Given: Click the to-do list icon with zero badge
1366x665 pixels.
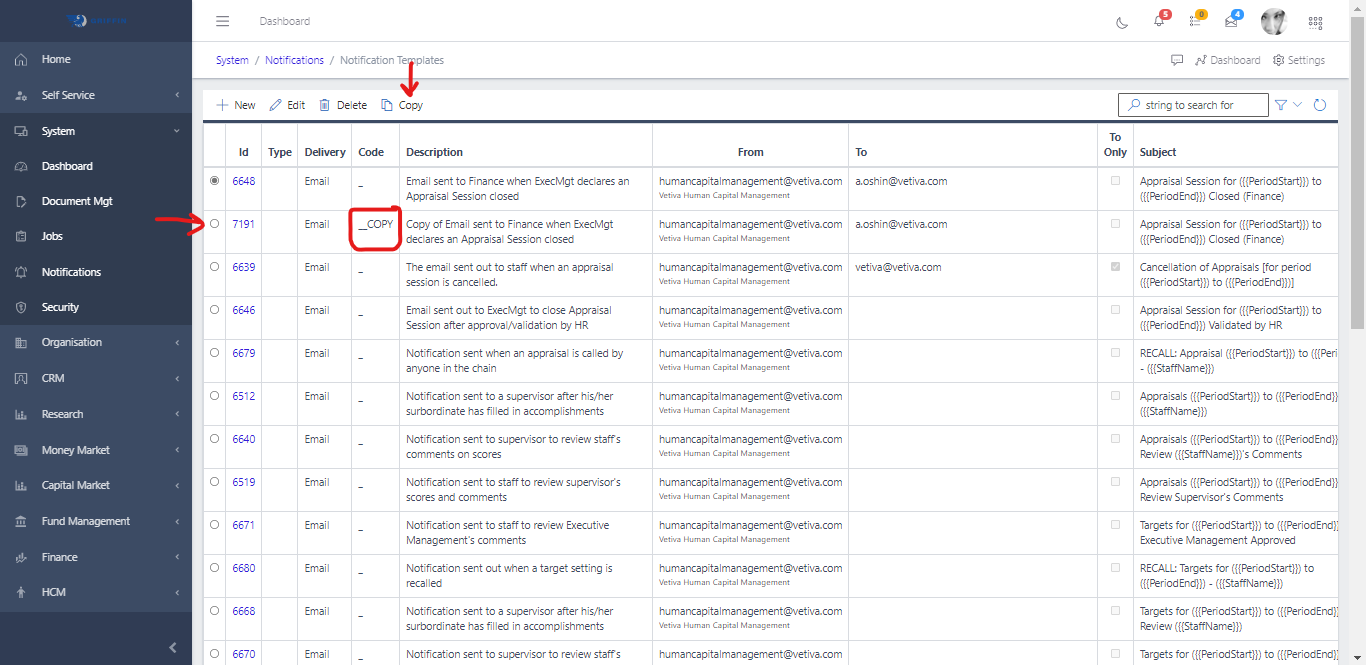Looking at the screenshot, I should coord(1194,21).
